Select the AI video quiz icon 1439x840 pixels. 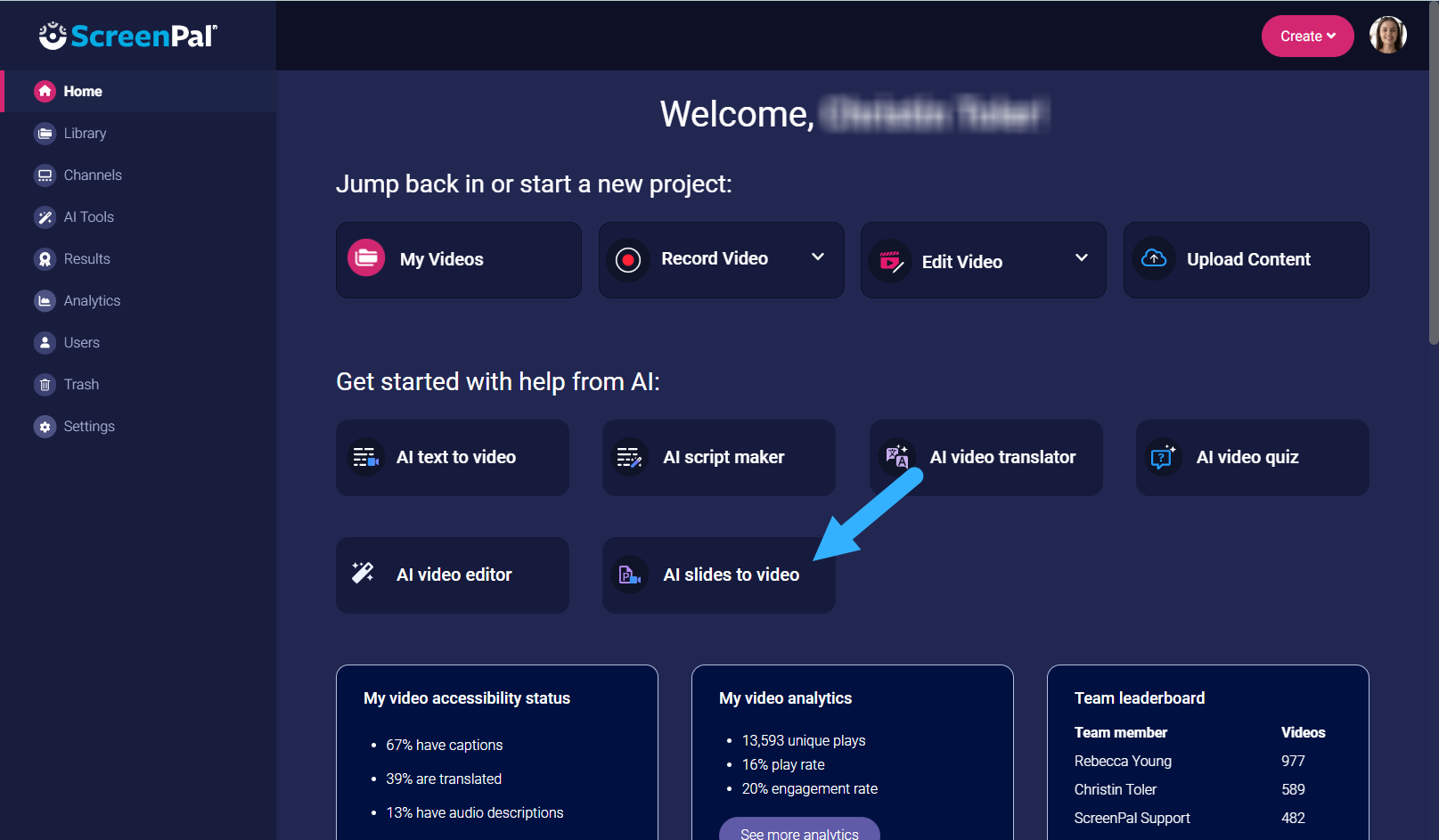pos(1163,457)
